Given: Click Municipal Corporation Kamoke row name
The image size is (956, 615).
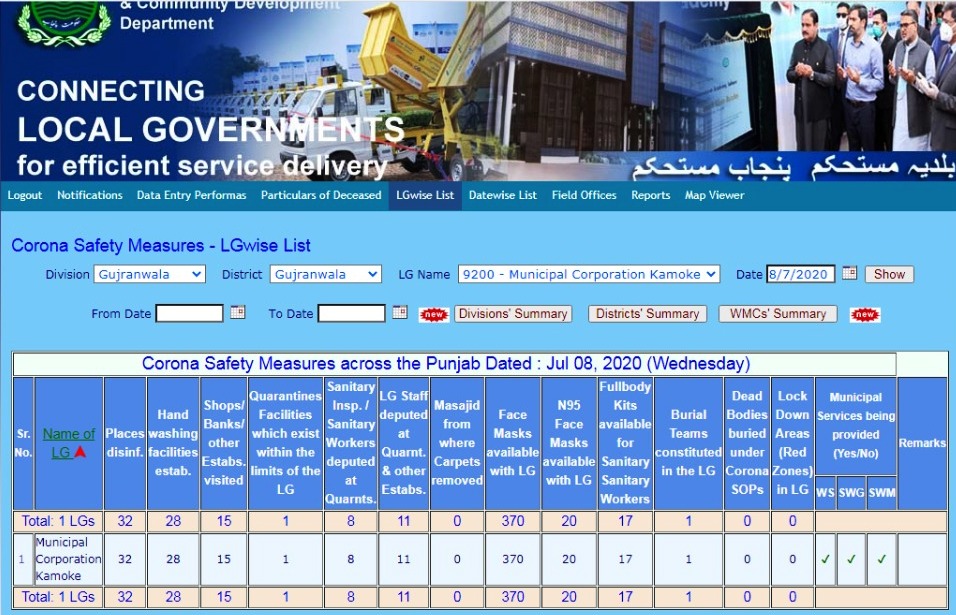Looking at the screenshot, I should point(68,559).
